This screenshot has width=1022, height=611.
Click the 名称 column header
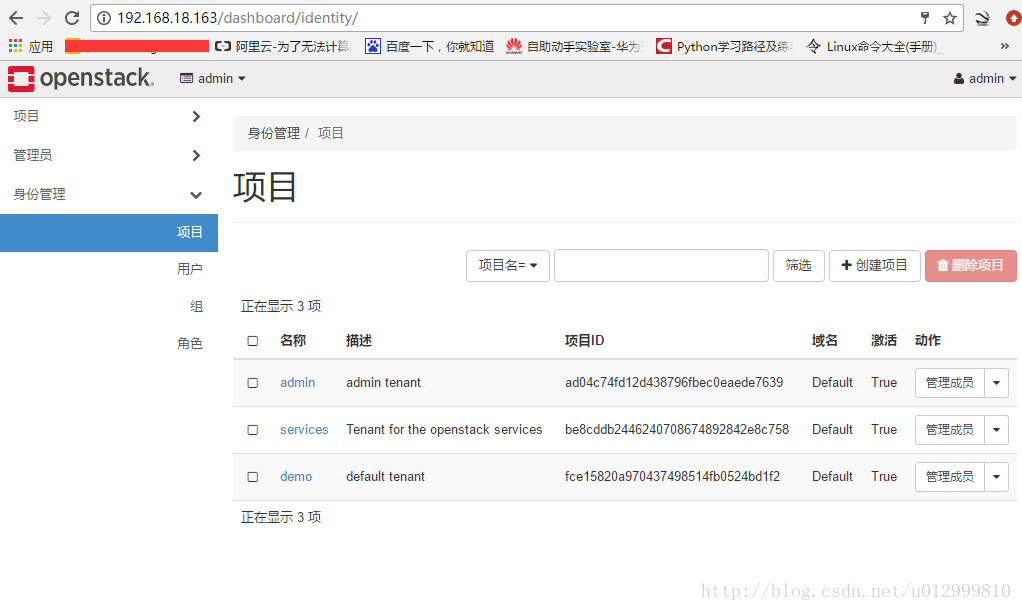(293, 340)
